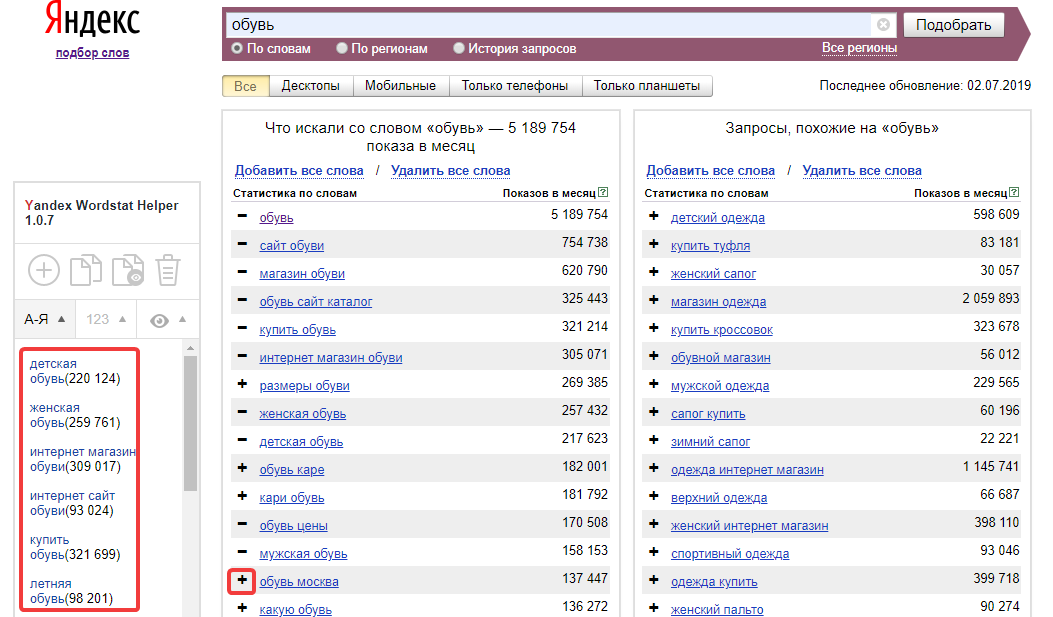Viewport: 1053px width, 617px height.
Task: Click 'женская обувь(259 761)' in helper list
Action: point(75,415)
